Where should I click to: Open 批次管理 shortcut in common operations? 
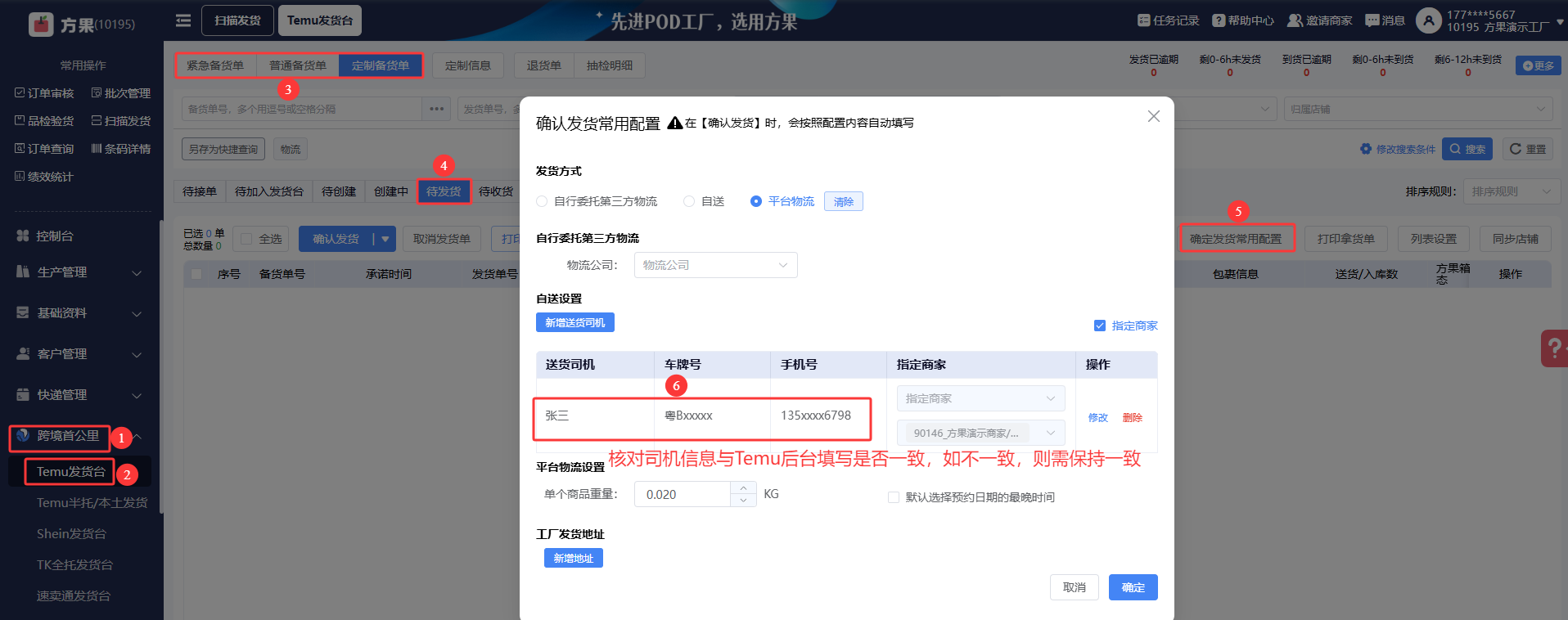[x=120, y=93]
